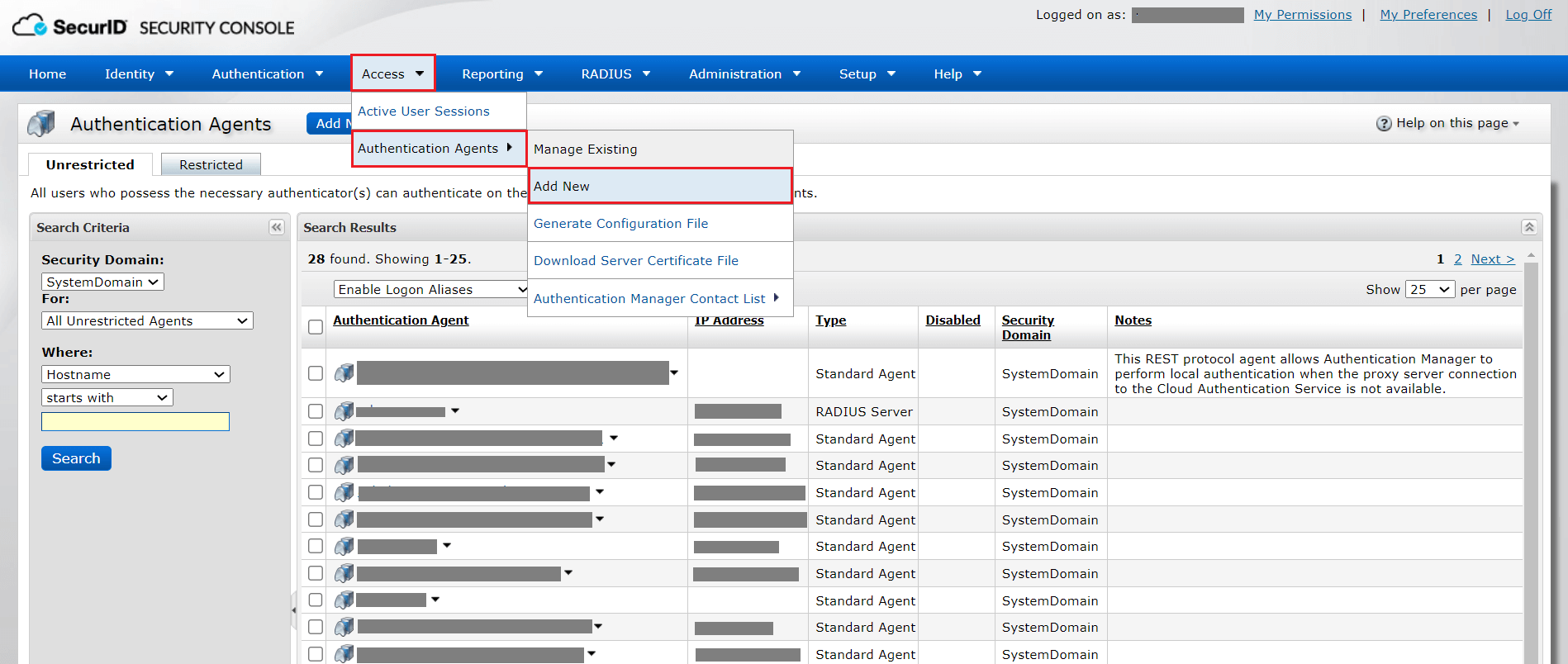
Task: Click the SecurID cloud logo icon
Action: [31, 26]
